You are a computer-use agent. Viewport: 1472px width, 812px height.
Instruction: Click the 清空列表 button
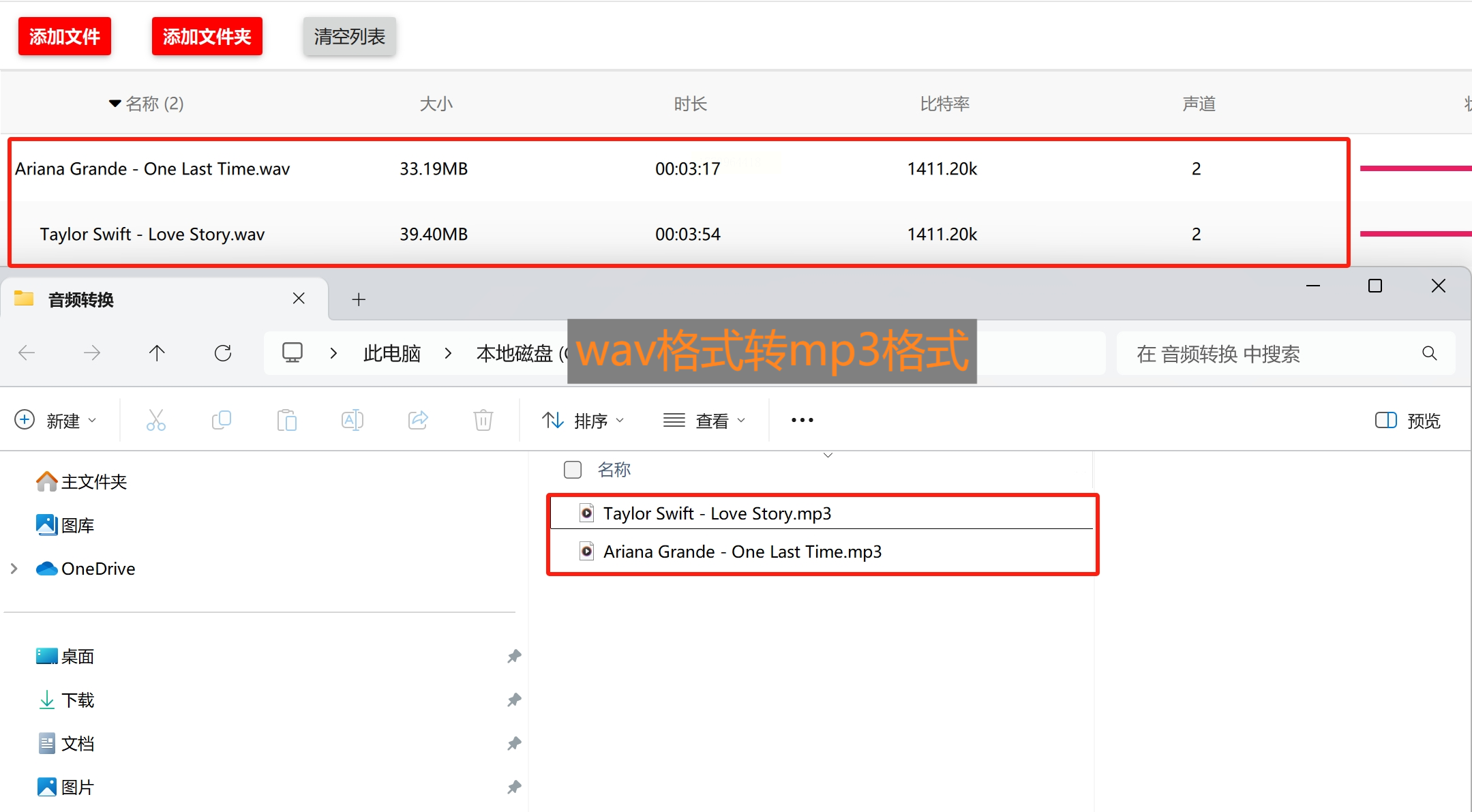coord(349,36)
